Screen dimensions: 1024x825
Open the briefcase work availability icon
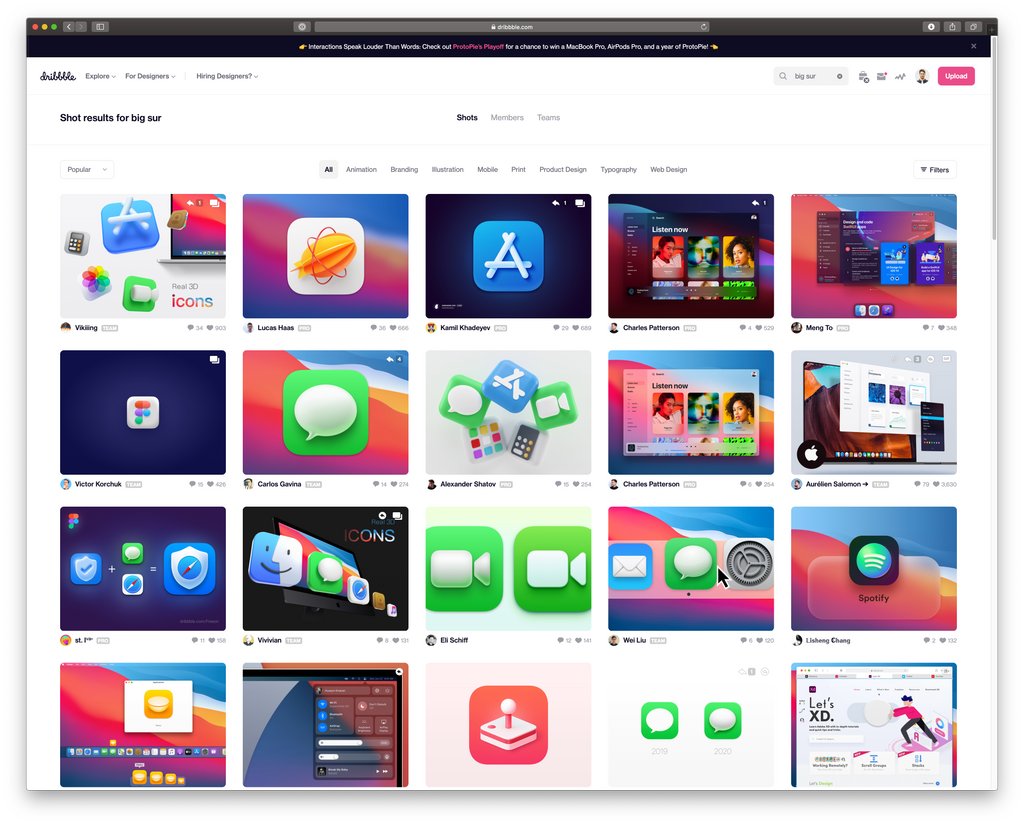863,76
